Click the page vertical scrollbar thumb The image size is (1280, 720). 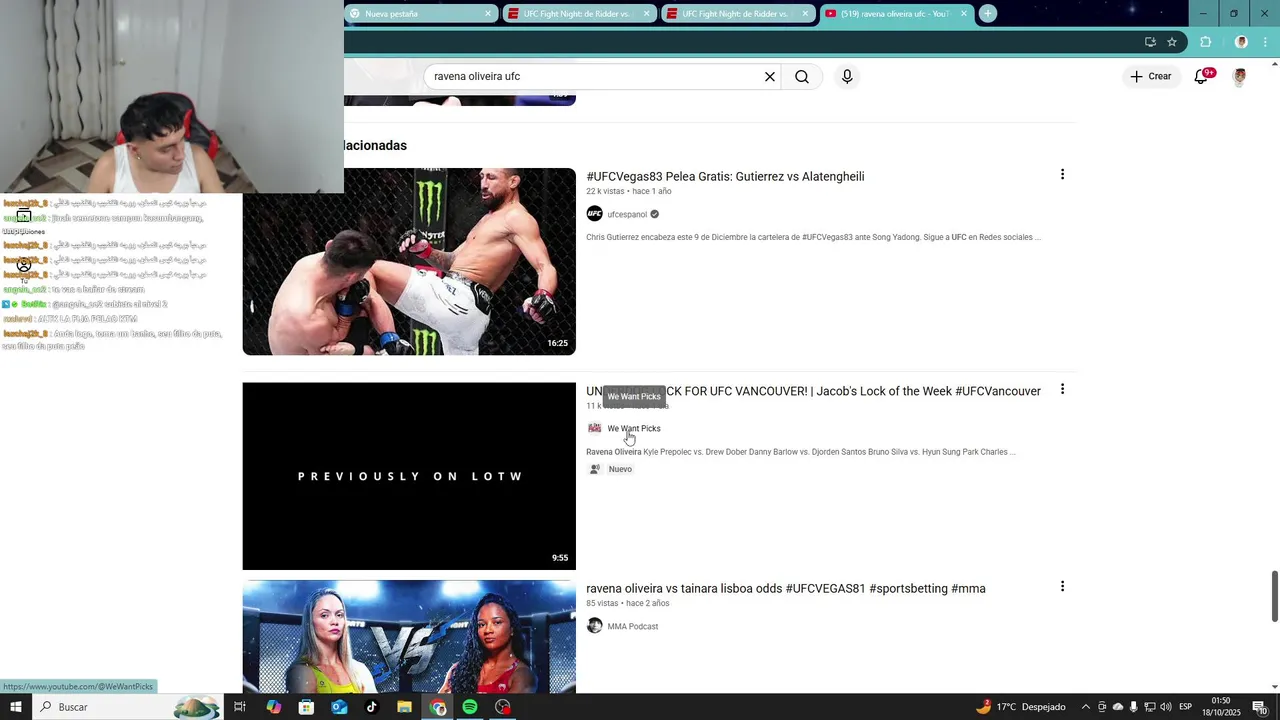[1274, 597]
